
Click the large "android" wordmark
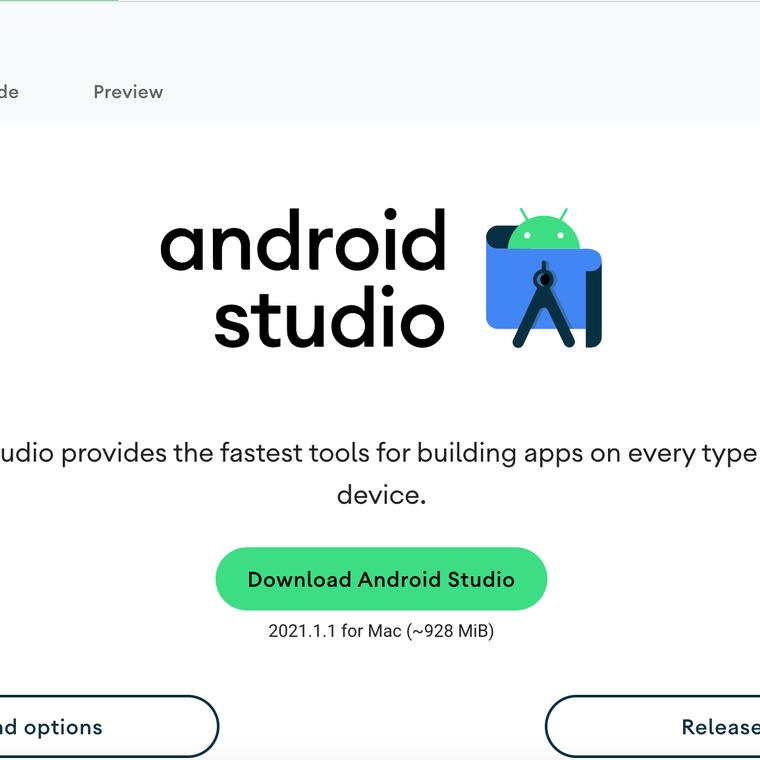302,242
